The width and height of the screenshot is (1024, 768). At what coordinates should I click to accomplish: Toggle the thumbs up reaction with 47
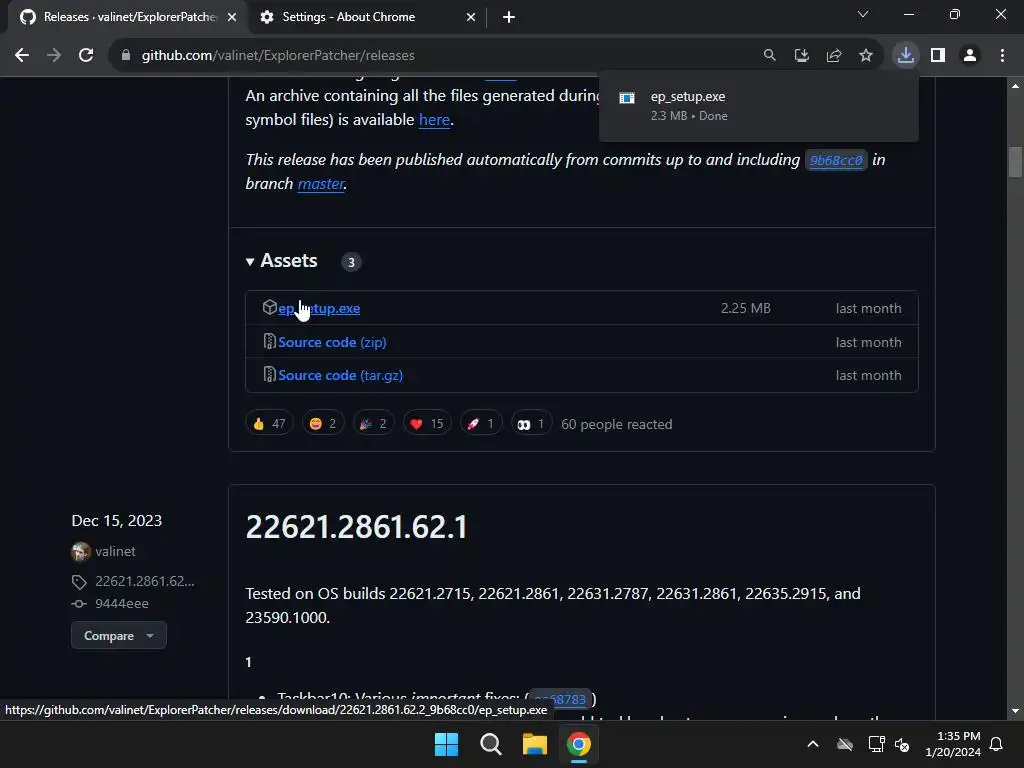pos(269,424)
